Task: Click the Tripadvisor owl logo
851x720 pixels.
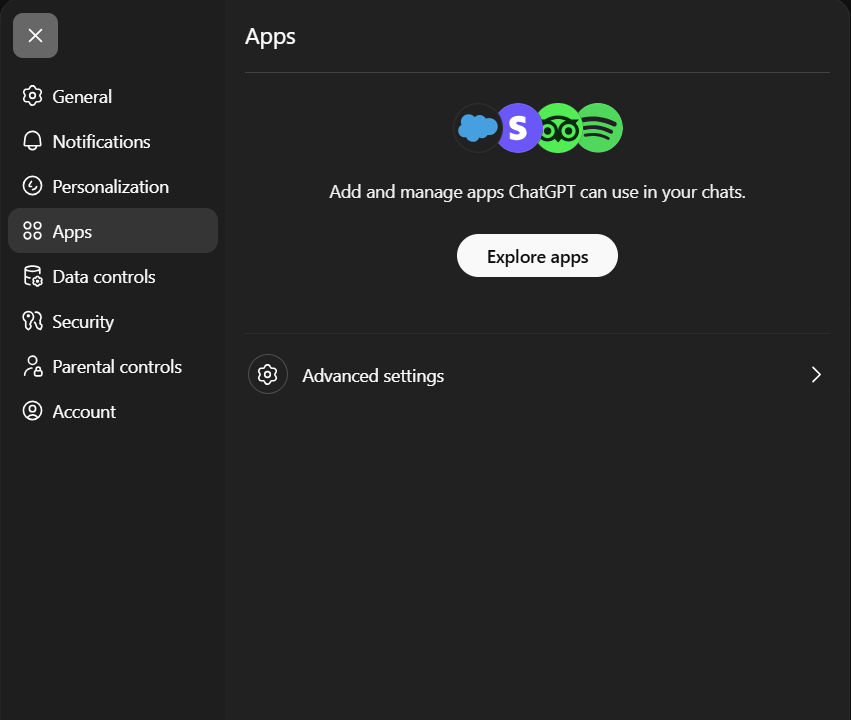Action: point(558,128)
